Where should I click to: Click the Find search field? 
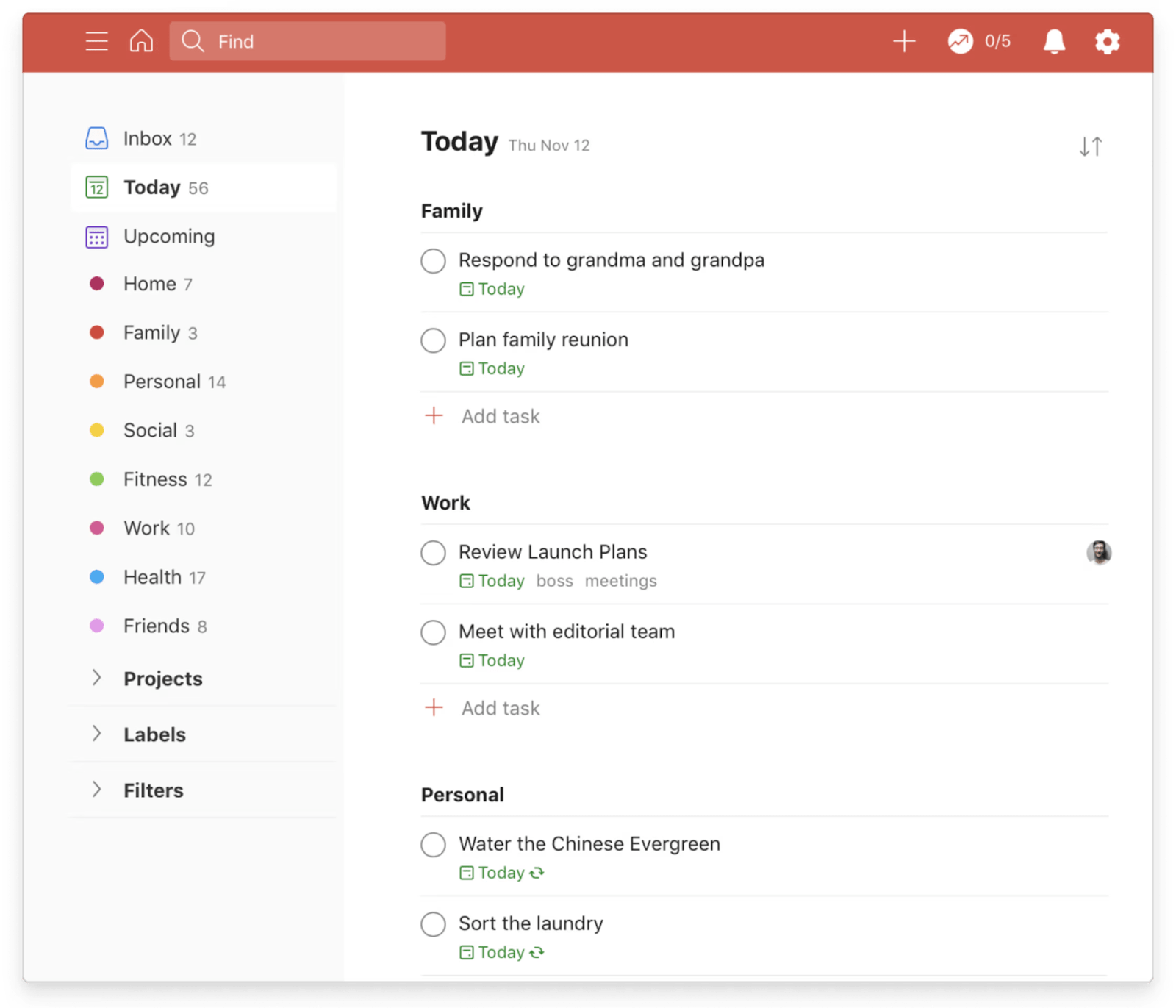coord(309,41)
